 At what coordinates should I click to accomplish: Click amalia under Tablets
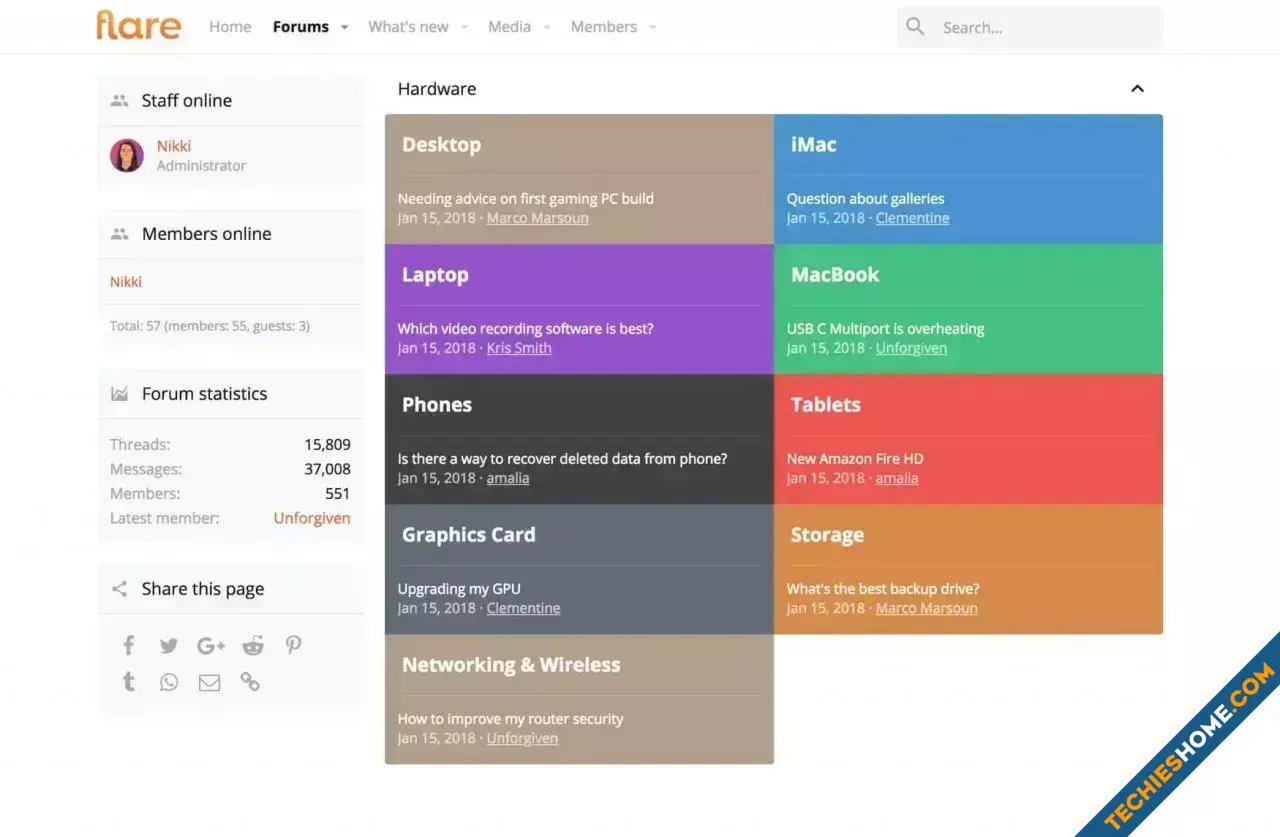pos(897,478)
